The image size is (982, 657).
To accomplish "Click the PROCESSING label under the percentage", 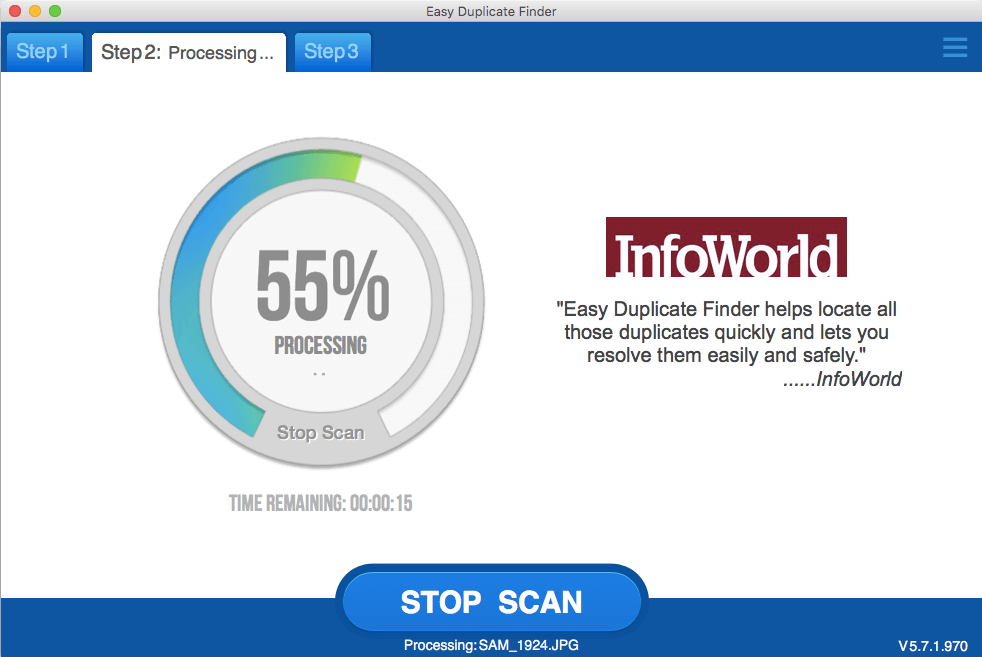I will pos(321,345).
